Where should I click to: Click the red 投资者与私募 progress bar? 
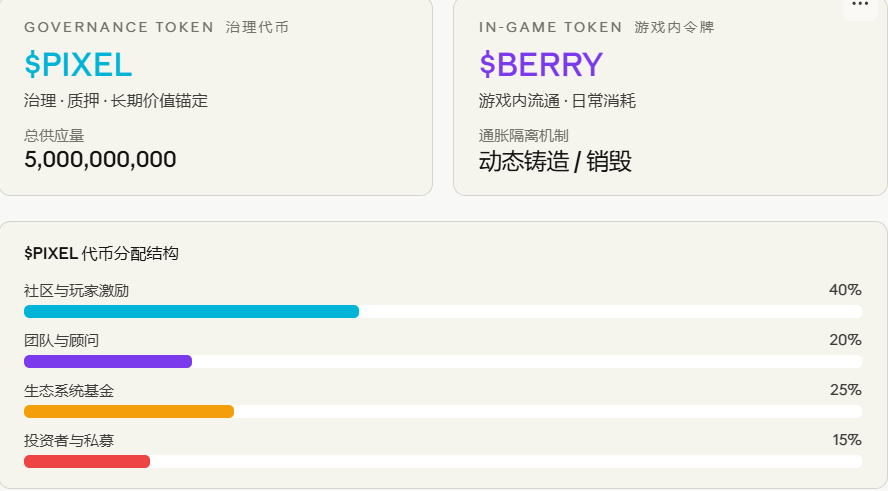coord(87,462)
